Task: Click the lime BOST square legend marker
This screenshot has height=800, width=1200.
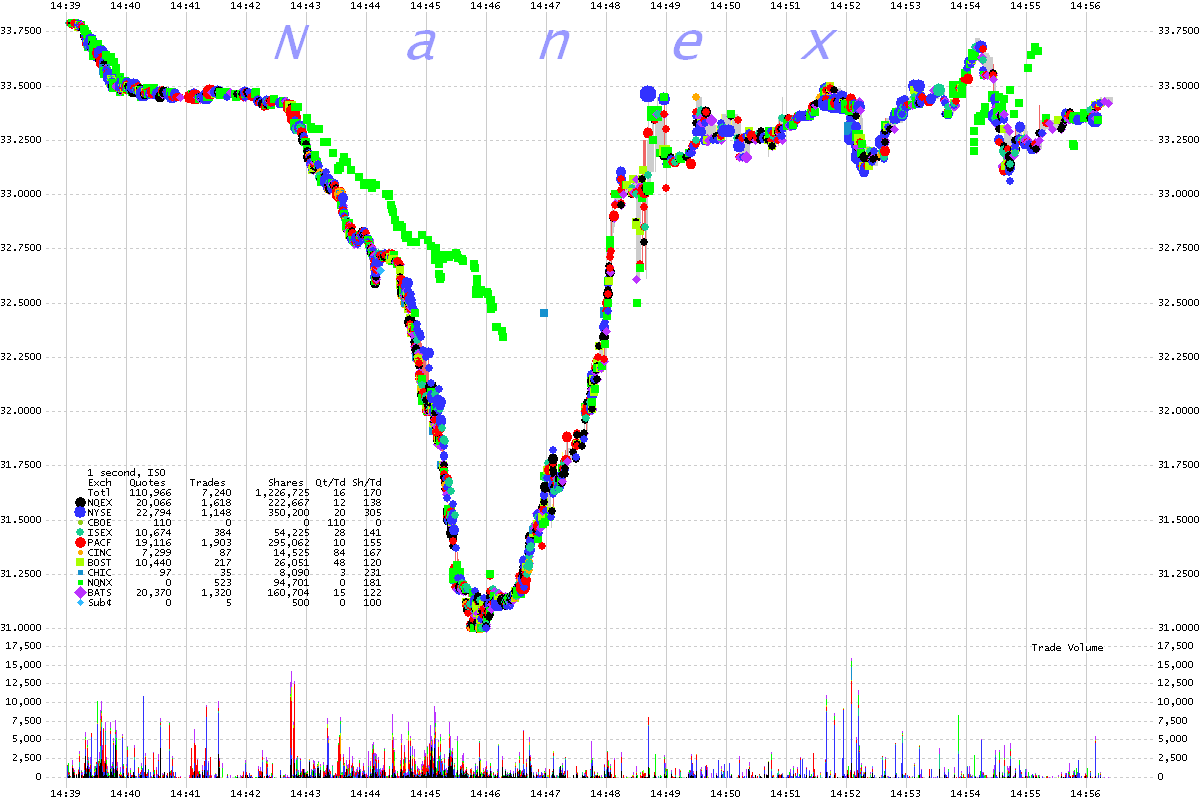Action: click(80, 562)
